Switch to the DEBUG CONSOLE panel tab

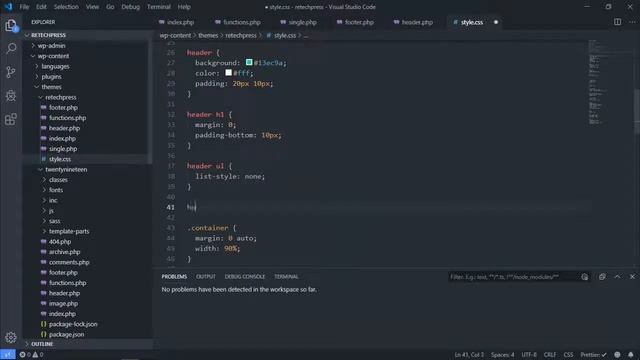tap(245, 277)
